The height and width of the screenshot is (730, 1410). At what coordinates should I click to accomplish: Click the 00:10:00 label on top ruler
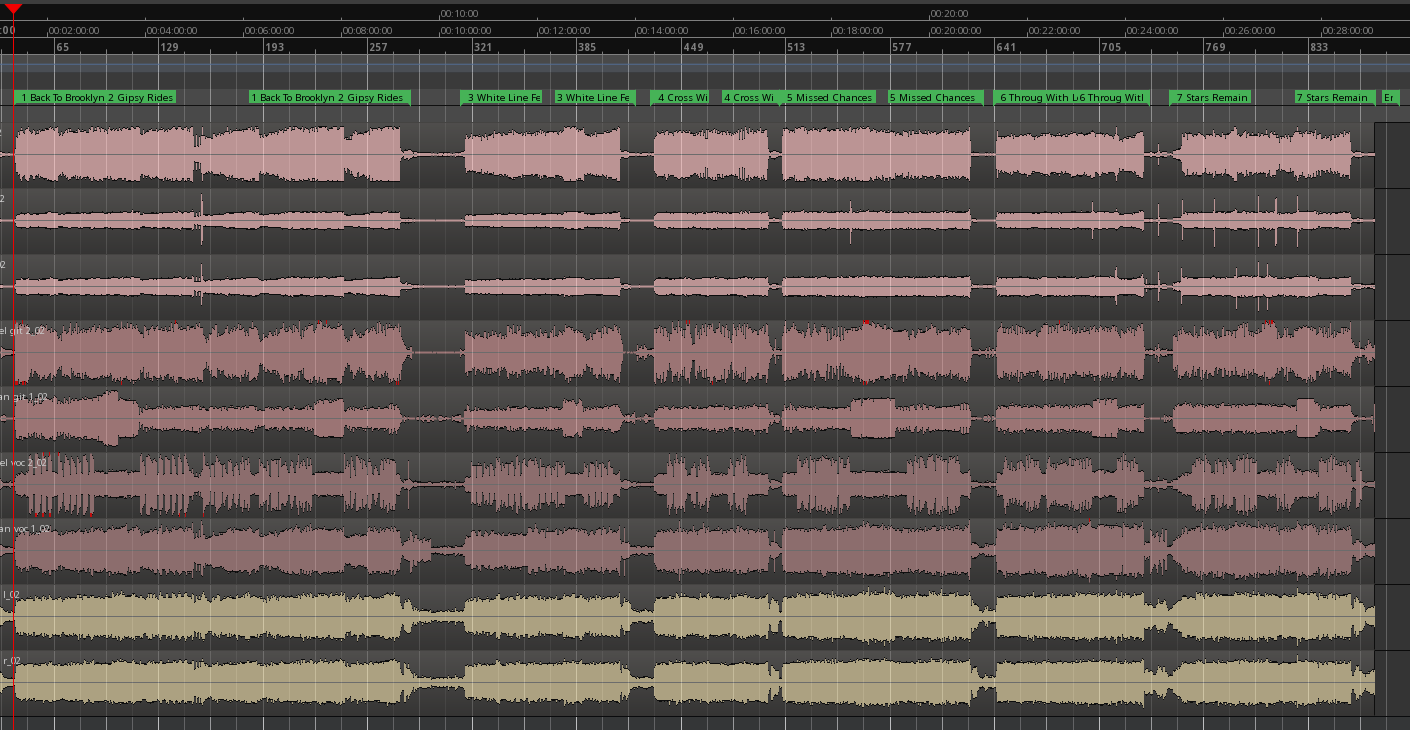460,14
